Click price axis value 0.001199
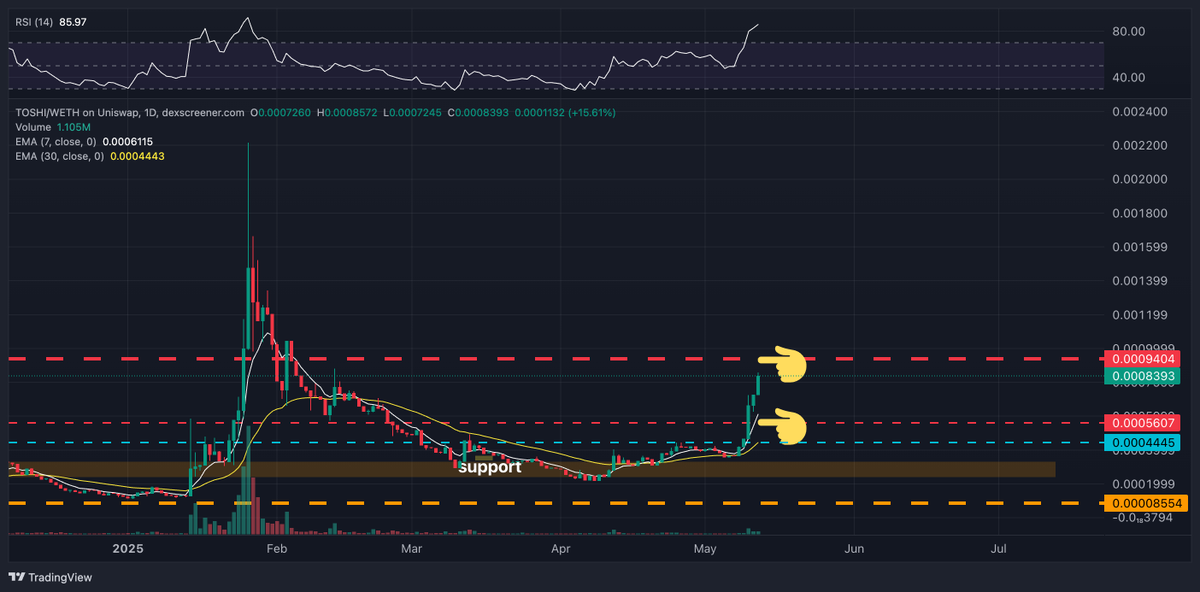 1139,315
